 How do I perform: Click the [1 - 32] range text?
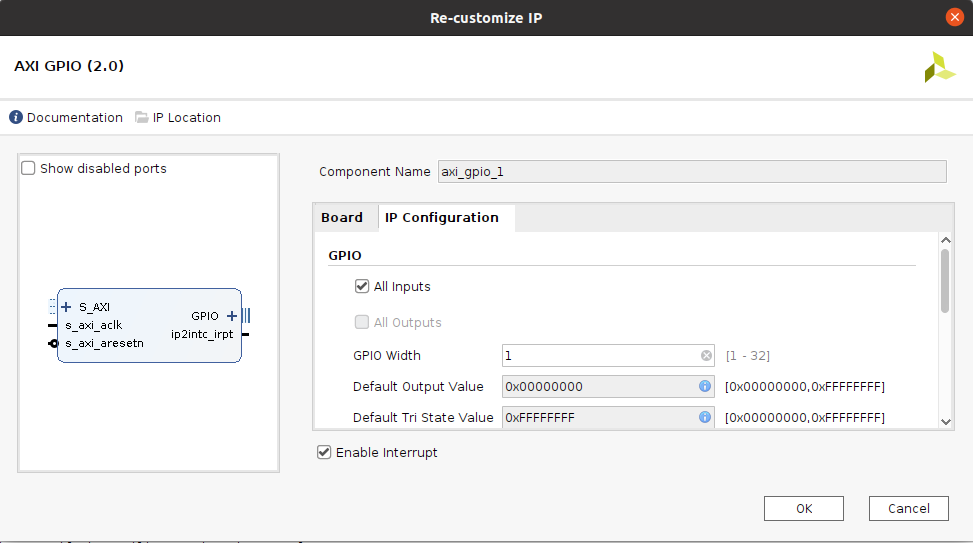pyautogui.click(x=748, y=356)
